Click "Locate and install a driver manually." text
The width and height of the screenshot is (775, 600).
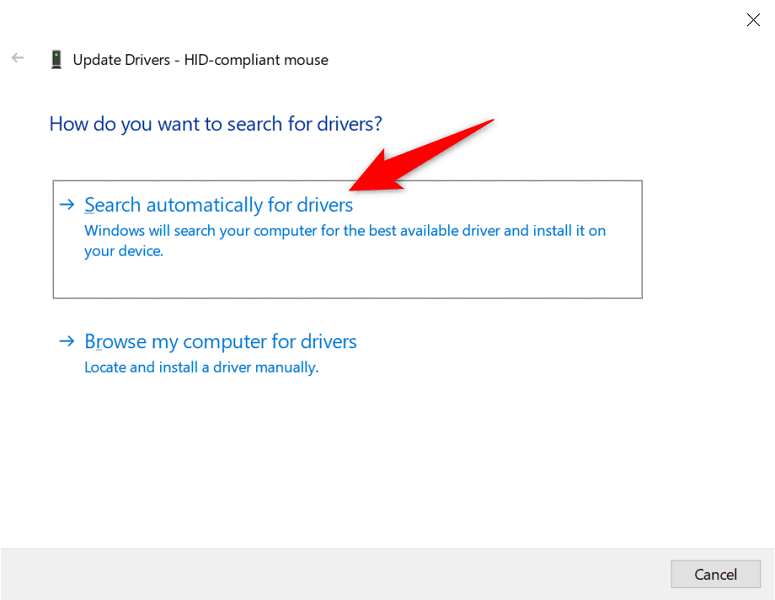(202, 367)
